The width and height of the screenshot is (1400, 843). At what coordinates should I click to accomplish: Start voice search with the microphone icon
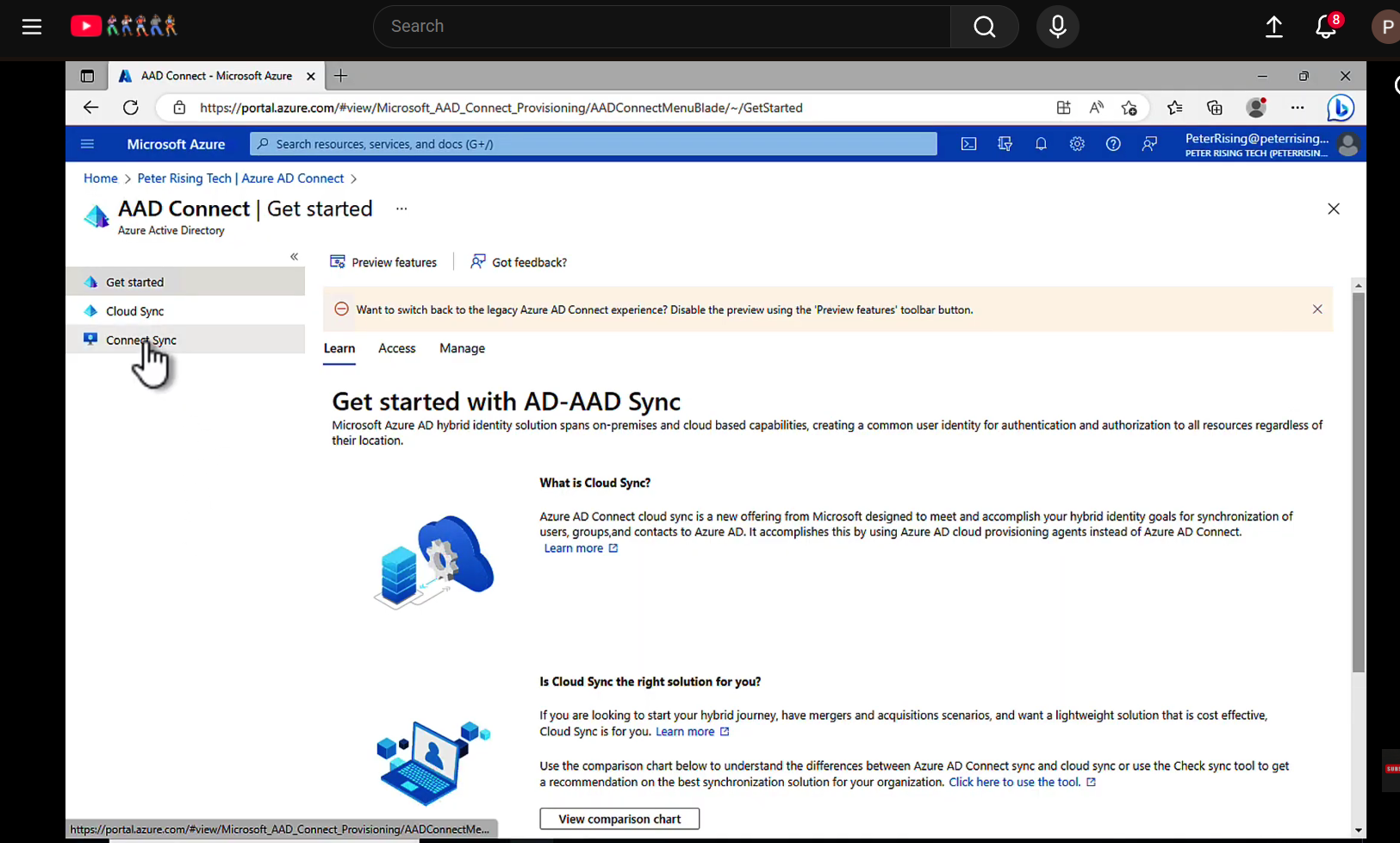pyautogui.click(x=1058, y=27)
